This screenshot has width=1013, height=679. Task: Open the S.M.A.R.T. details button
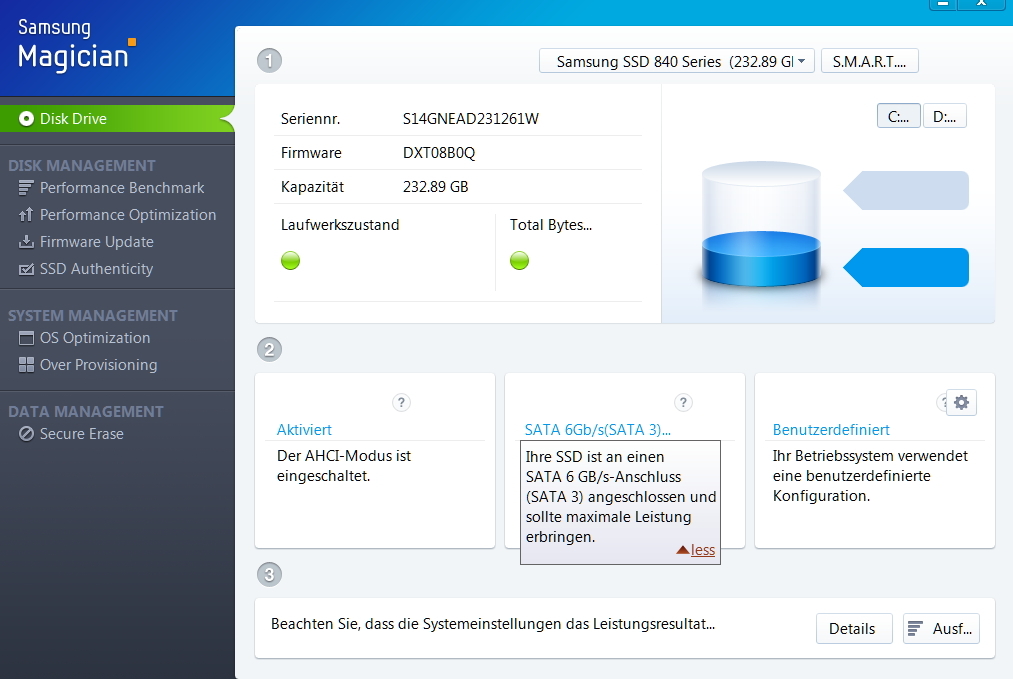coord(870,61)
